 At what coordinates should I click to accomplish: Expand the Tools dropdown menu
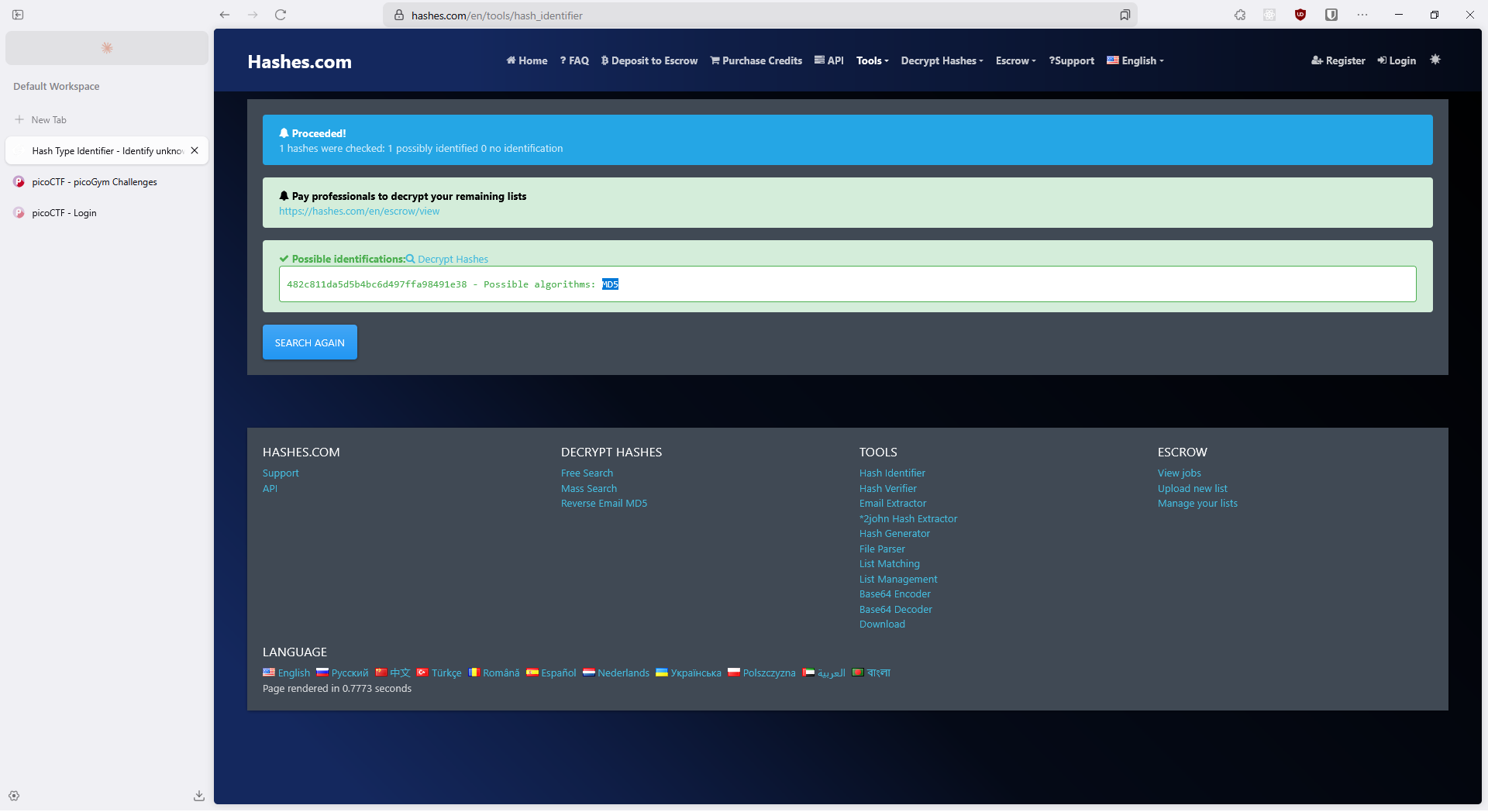pos(872,60)
